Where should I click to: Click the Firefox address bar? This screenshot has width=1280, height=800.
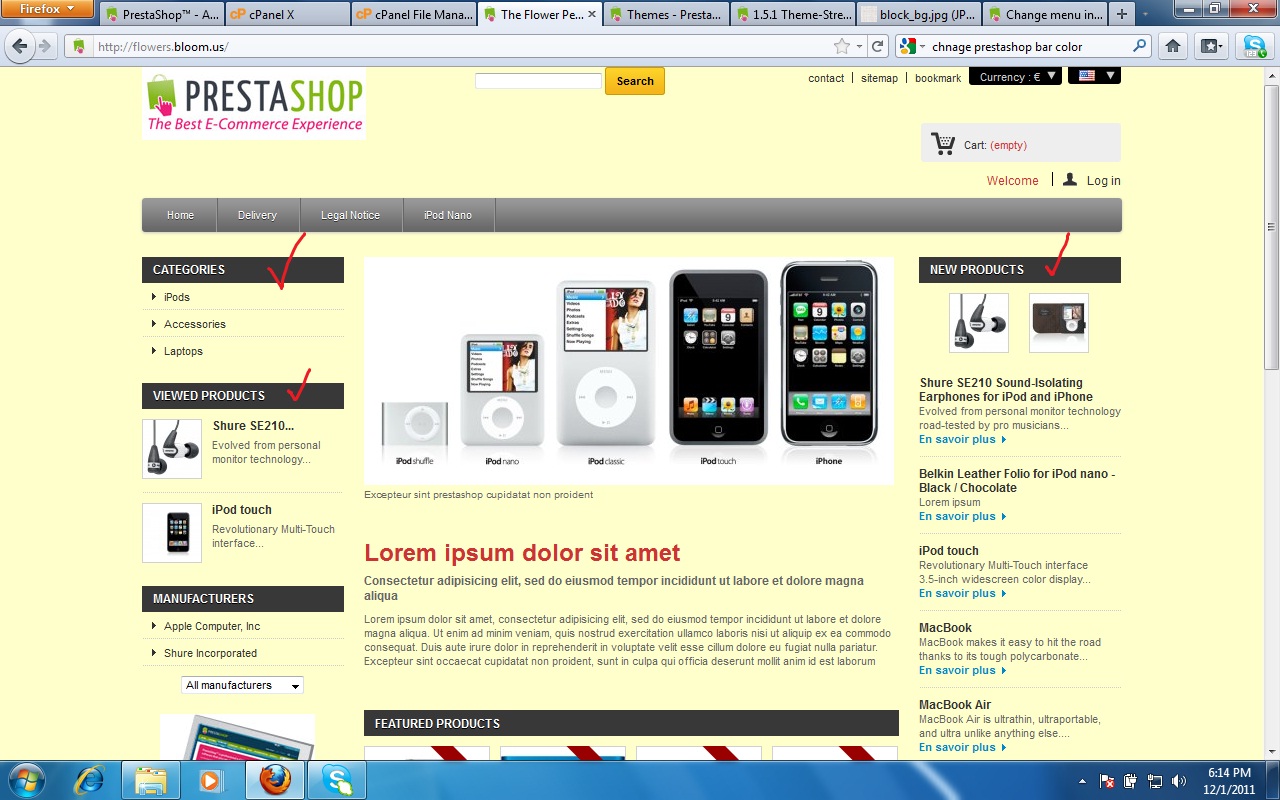click(x=450, y=47)
